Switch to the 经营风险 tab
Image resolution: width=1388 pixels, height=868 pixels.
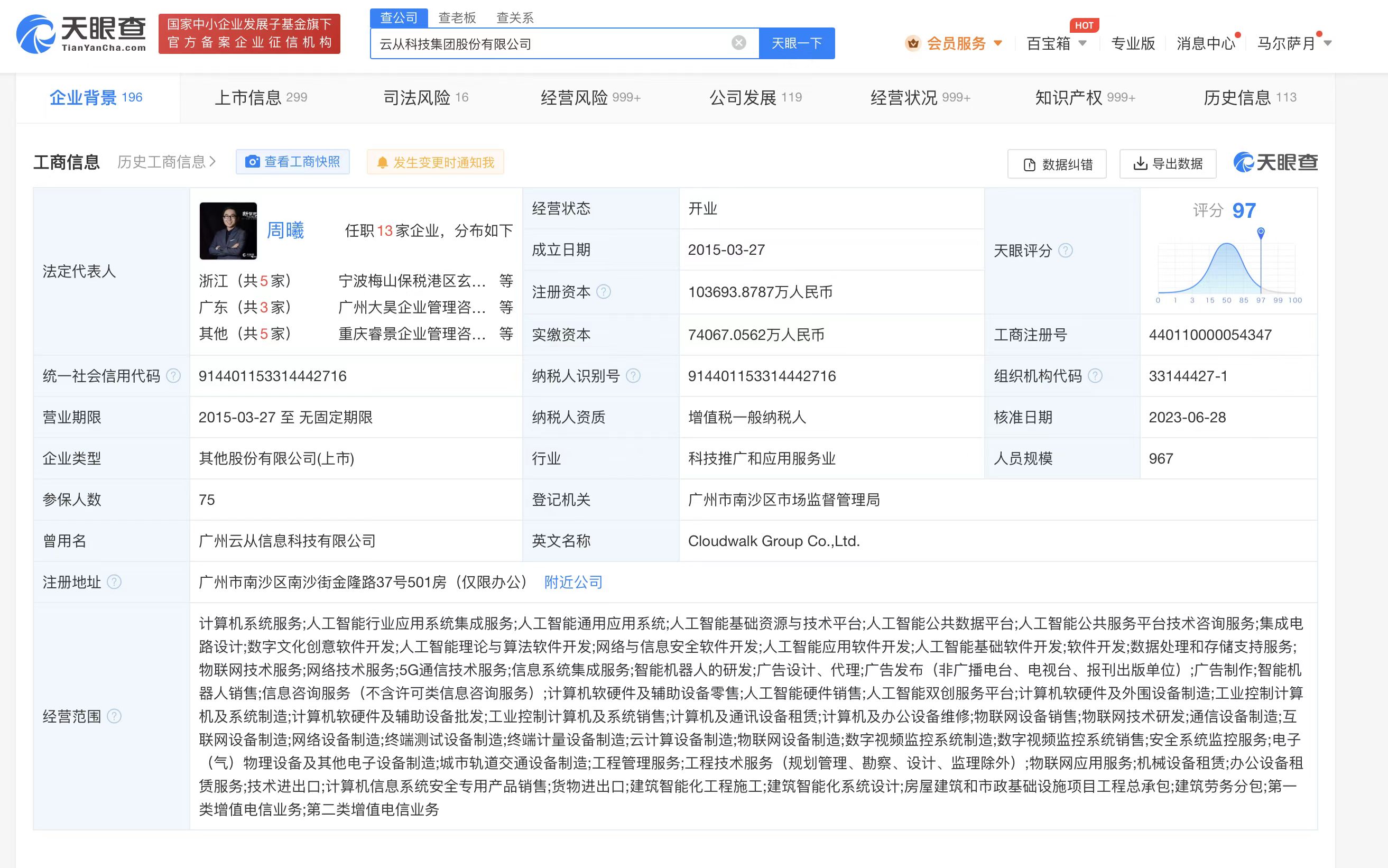[x=590, y=98]
